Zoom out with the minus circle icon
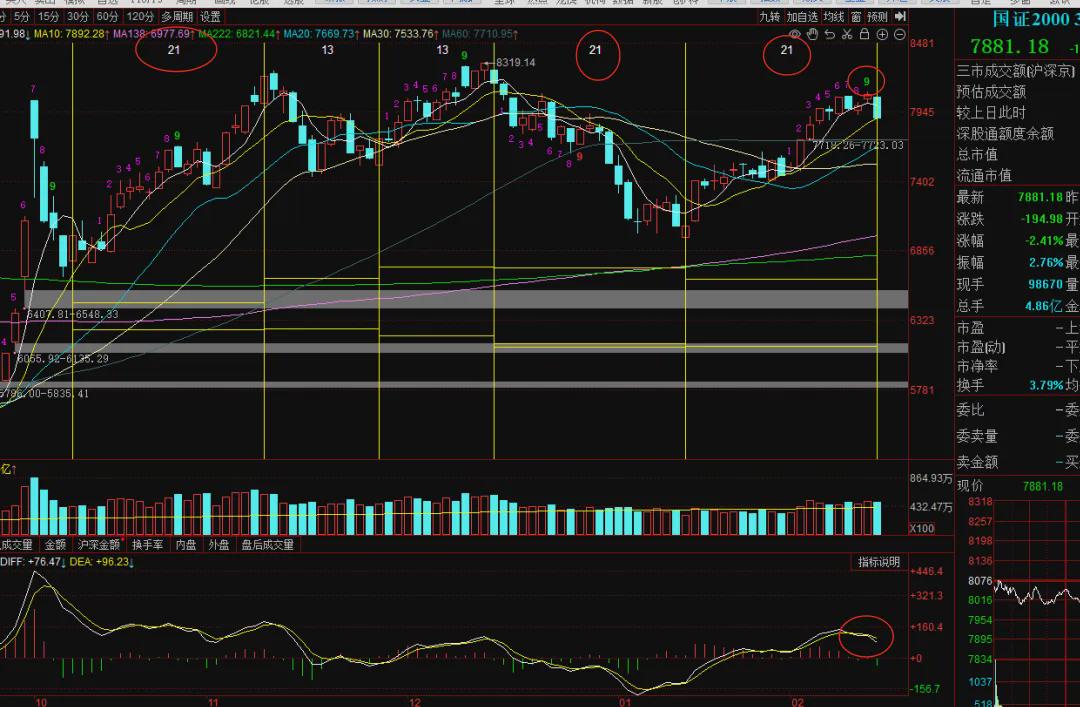The image size is (1080, 707). (x=900, y=34)
